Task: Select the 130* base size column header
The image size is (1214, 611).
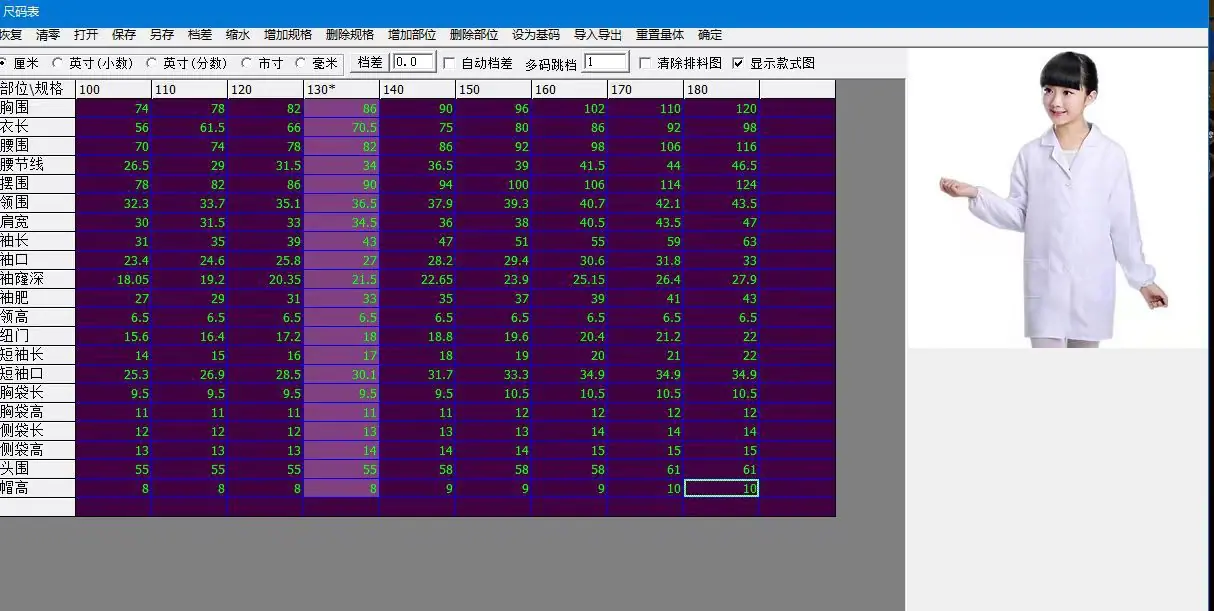Action: [x=342, y=89]
